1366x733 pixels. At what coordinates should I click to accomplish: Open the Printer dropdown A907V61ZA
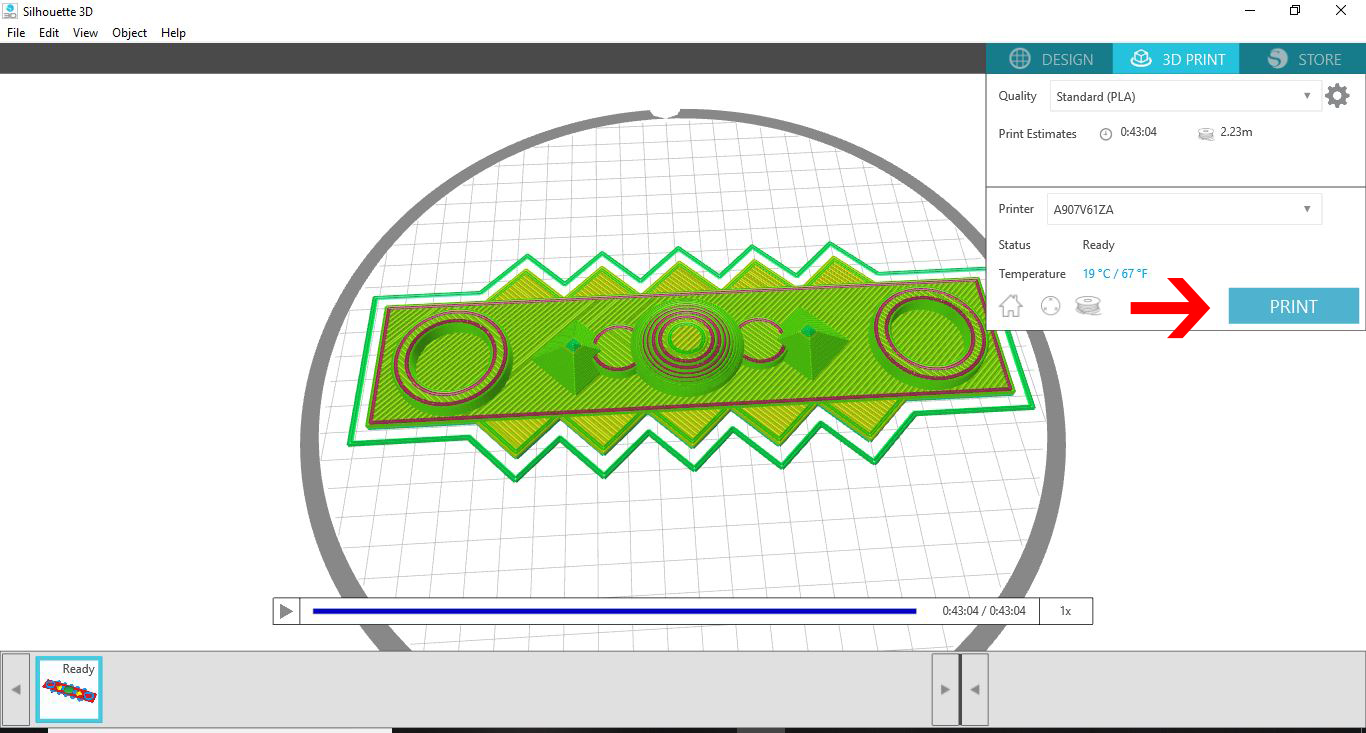pyautogui.click(x=1184, y=209)
